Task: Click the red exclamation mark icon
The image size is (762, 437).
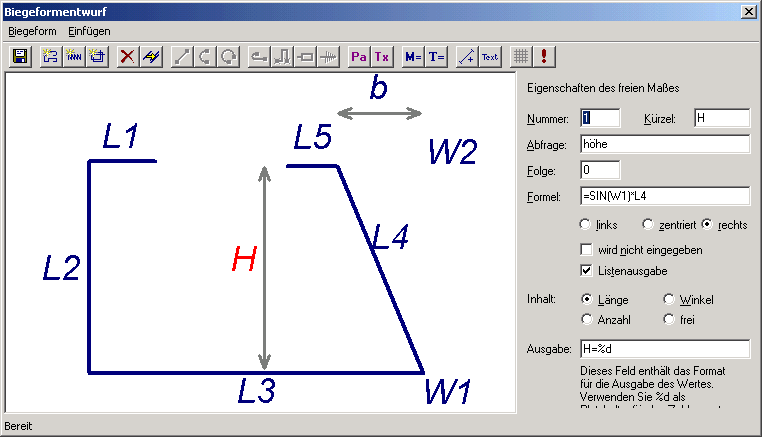Action: tap(543, 57)
